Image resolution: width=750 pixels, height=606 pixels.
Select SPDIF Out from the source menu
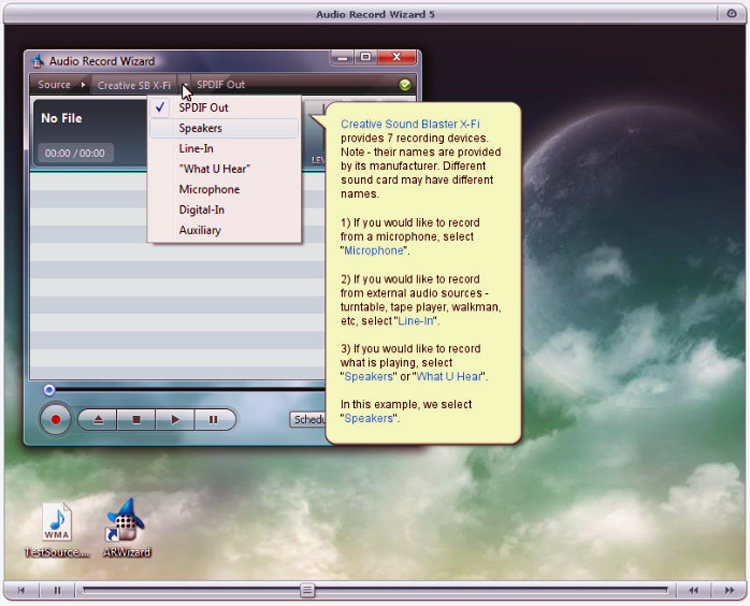click(x=224, y=108)
